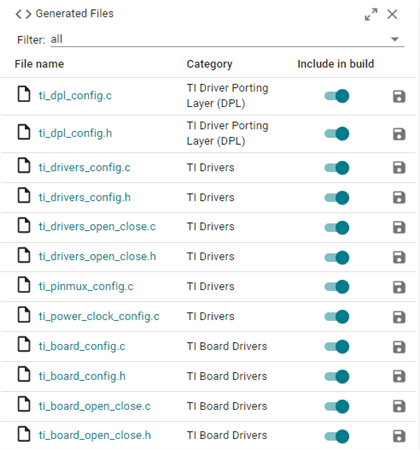Click the Include in build column header
Image resolution: width=420 pixels, height=450 pixels.
[x=336, y=64]
